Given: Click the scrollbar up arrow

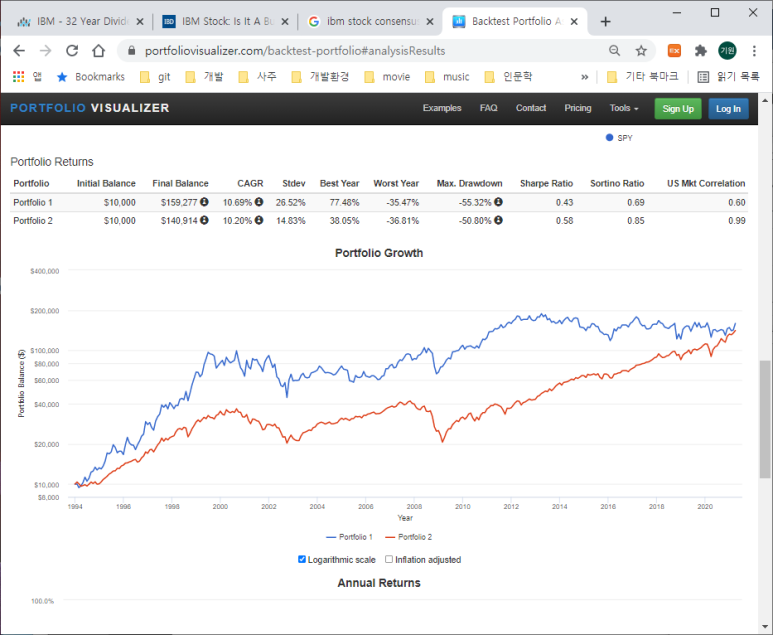Looking at the screenshot, I should coord(765,100).
